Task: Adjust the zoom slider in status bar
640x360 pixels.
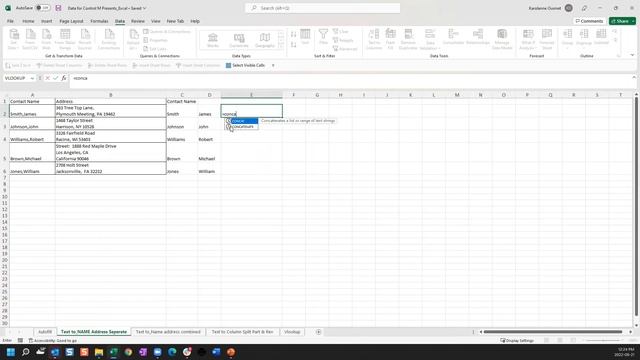Action: click(603, 340)
